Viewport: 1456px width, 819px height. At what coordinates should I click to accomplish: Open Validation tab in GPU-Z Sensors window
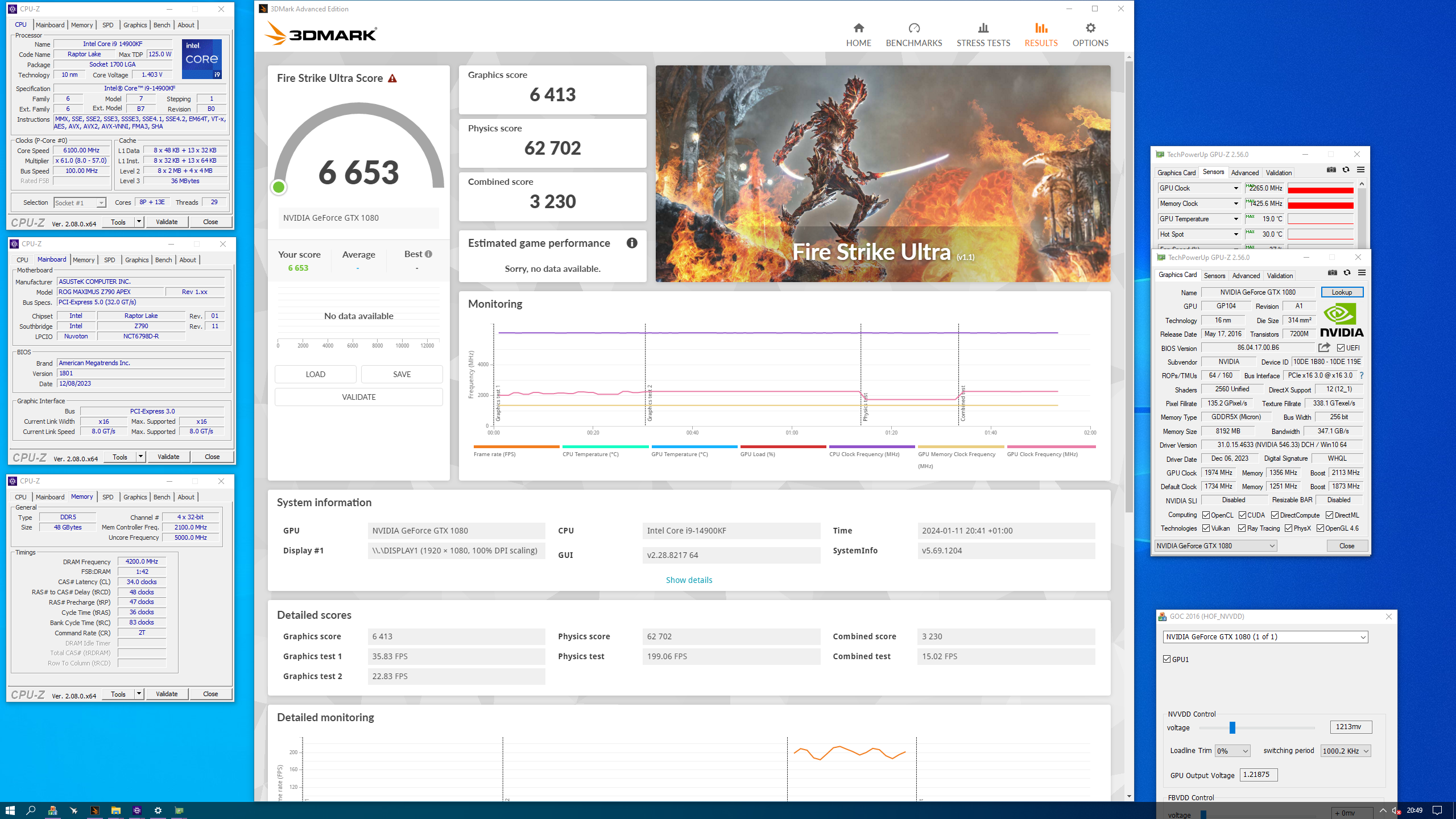tap(1279, 173)
